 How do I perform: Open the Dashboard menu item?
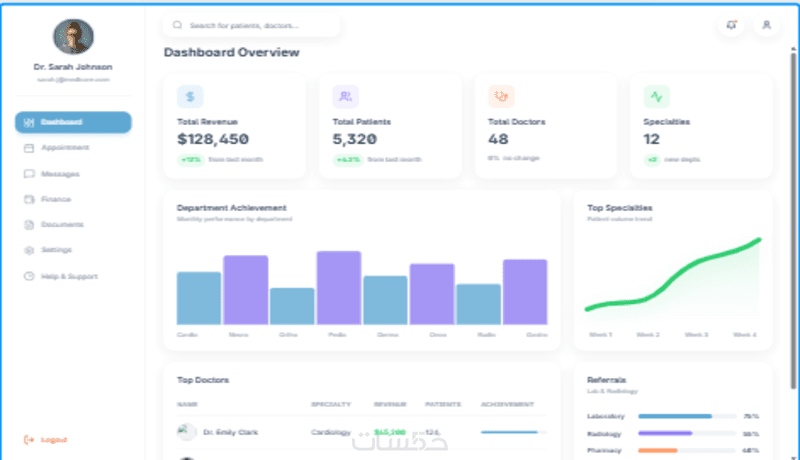click(x=73, y=122)
